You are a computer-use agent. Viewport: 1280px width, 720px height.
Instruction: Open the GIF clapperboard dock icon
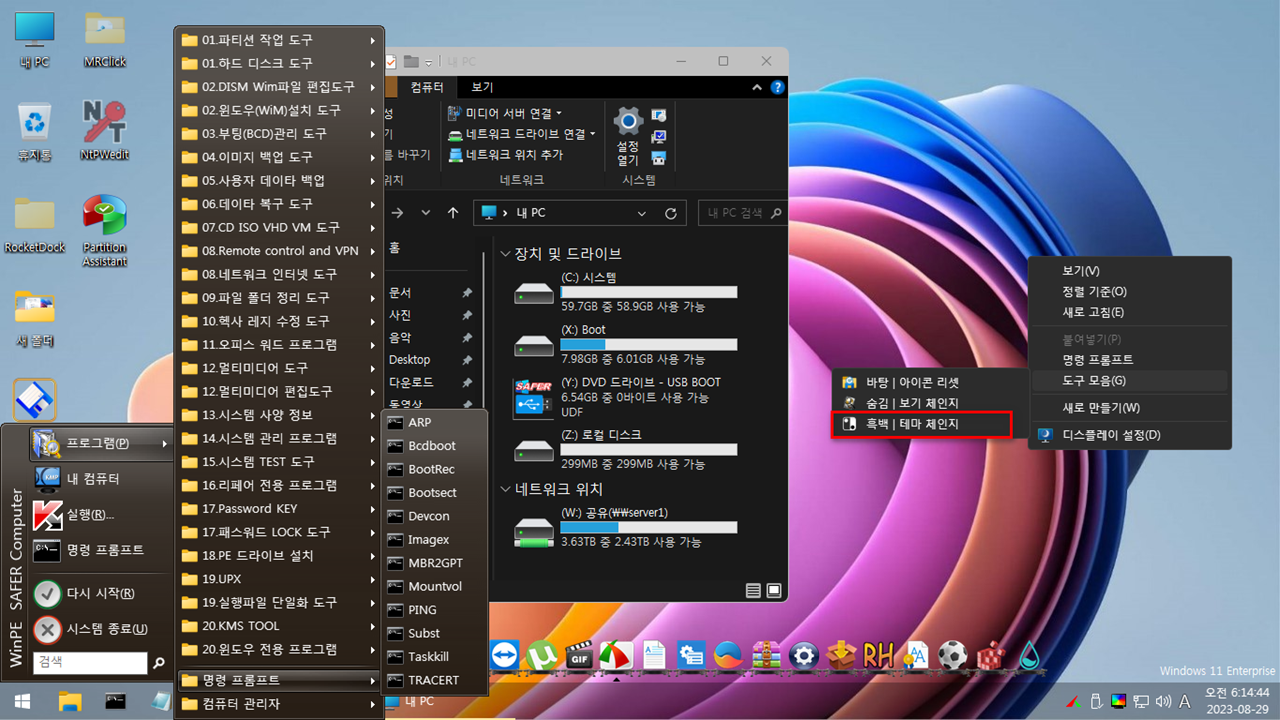[x=580, y=655]
